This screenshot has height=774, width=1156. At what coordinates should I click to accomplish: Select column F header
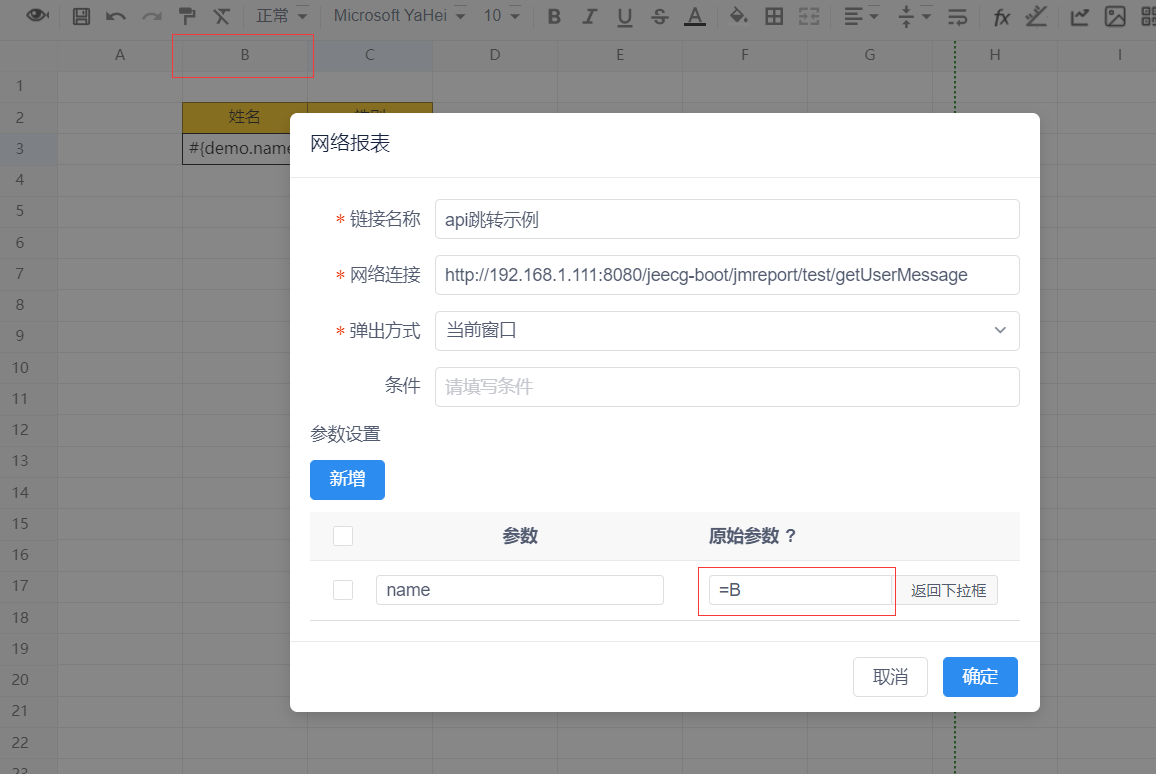click(x=745, y=55)
